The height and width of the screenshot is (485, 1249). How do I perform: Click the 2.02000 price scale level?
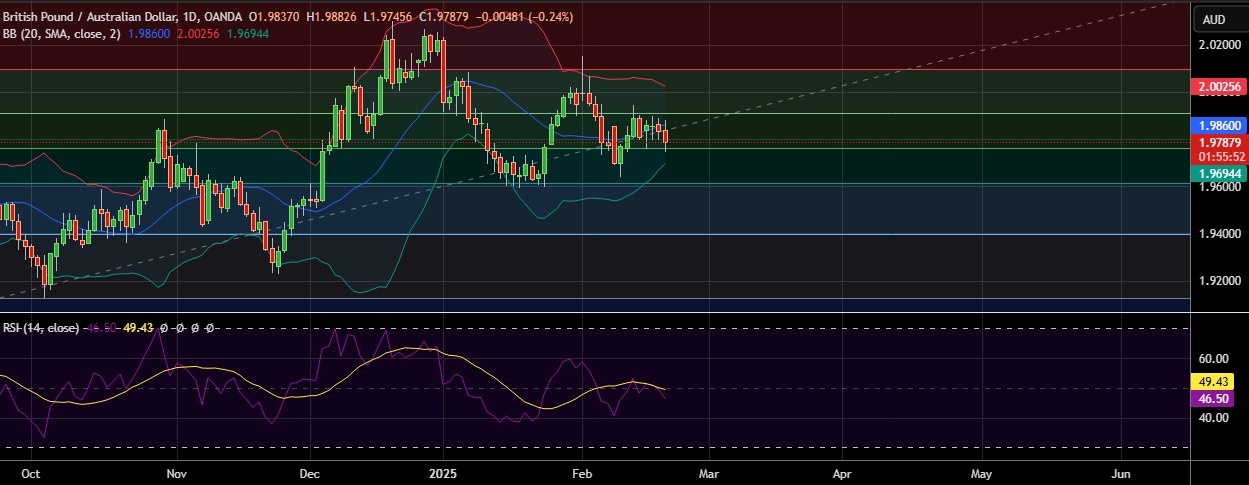tap(1220, 45)
